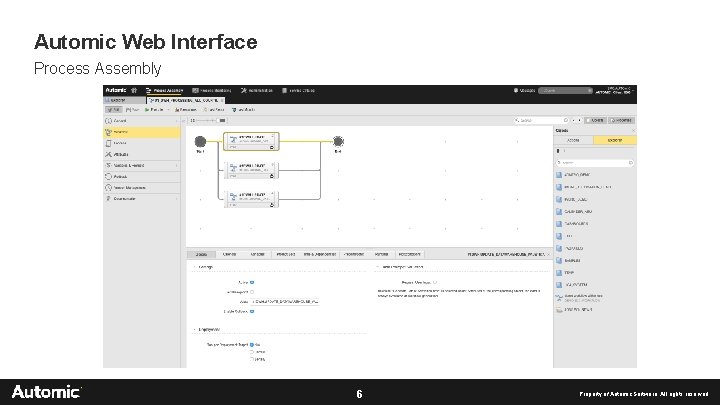Screen dimensions: 720x405
Task: Open the Version Management sidebar item
Action: (x=142, y=188)
